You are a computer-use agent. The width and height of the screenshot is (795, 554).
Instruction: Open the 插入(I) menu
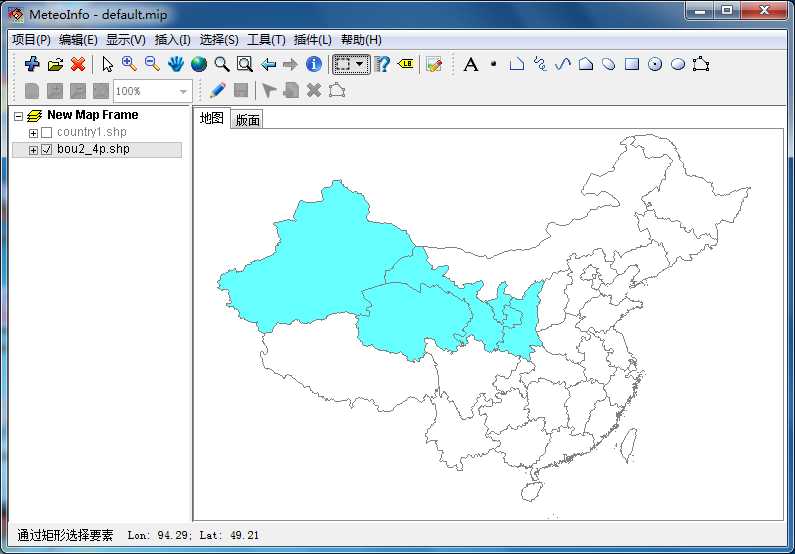172,40
